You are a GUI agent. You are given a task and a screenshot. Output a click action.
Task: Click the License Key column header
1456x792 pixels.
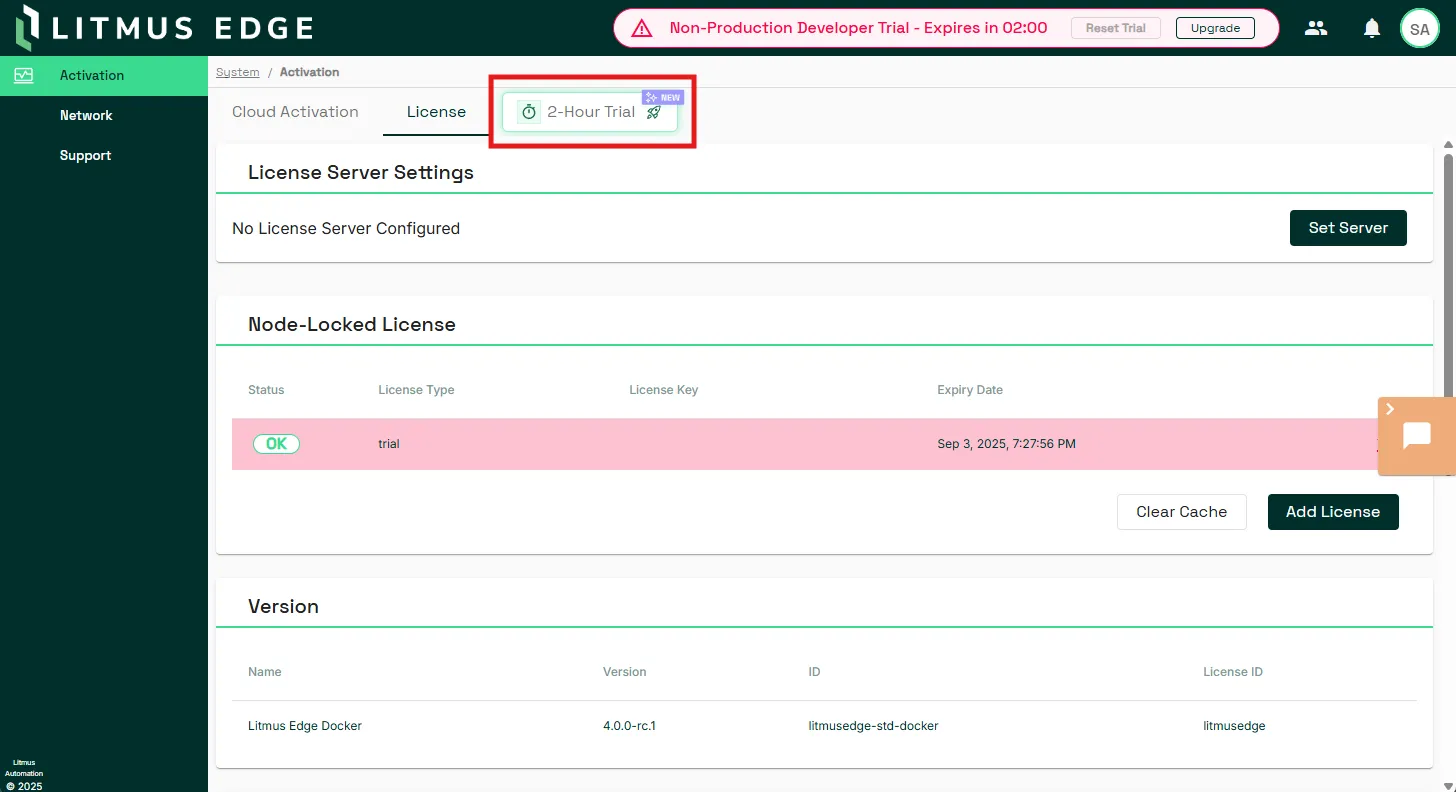coord(663,390)
